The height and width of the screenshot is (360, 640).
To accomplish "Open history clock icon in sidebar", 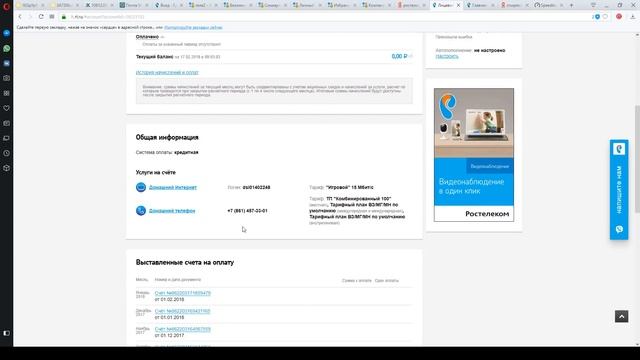I will click(7, 153).
